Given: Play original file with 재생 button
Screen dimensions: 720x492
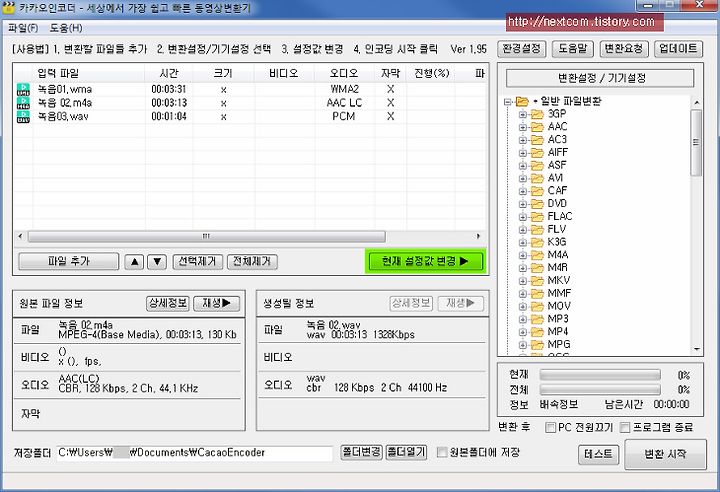Looking at the screenshot, I should tap(217, 303).
